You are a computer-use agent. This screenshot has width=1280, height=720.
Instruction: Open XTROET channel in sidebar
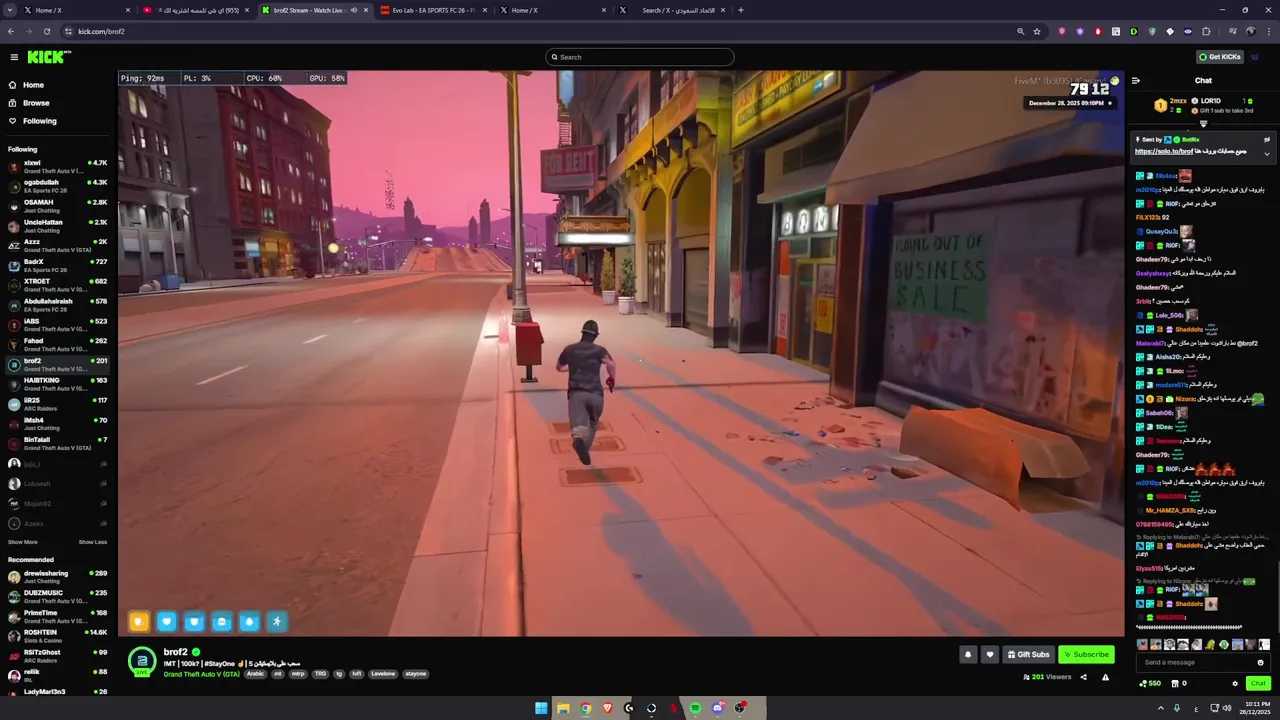click(58, 285)
